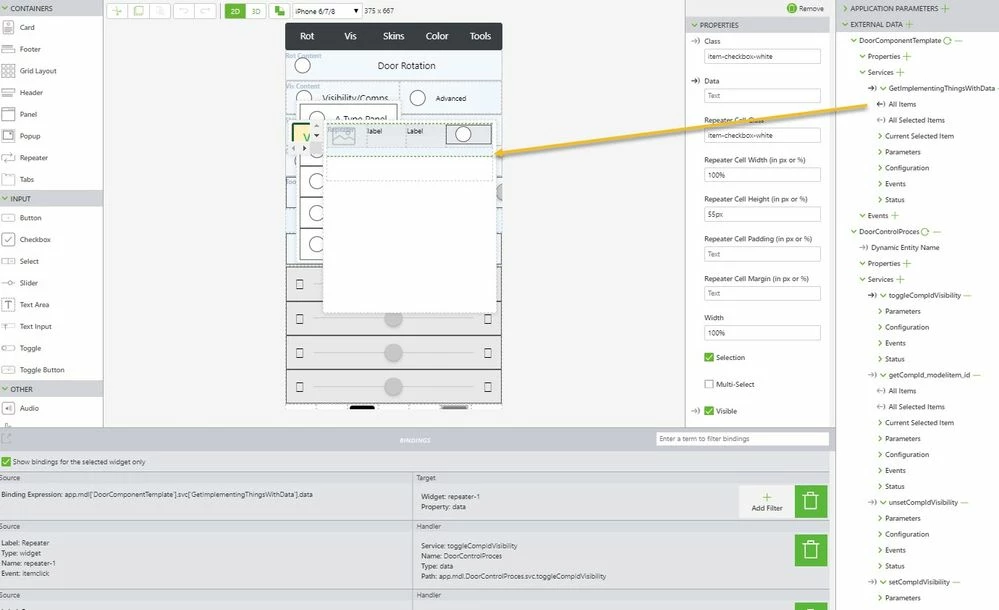This screenshot has width=999, height=610.
Task: Collapse the PROPERTIES section
Action: pos(694,25)
